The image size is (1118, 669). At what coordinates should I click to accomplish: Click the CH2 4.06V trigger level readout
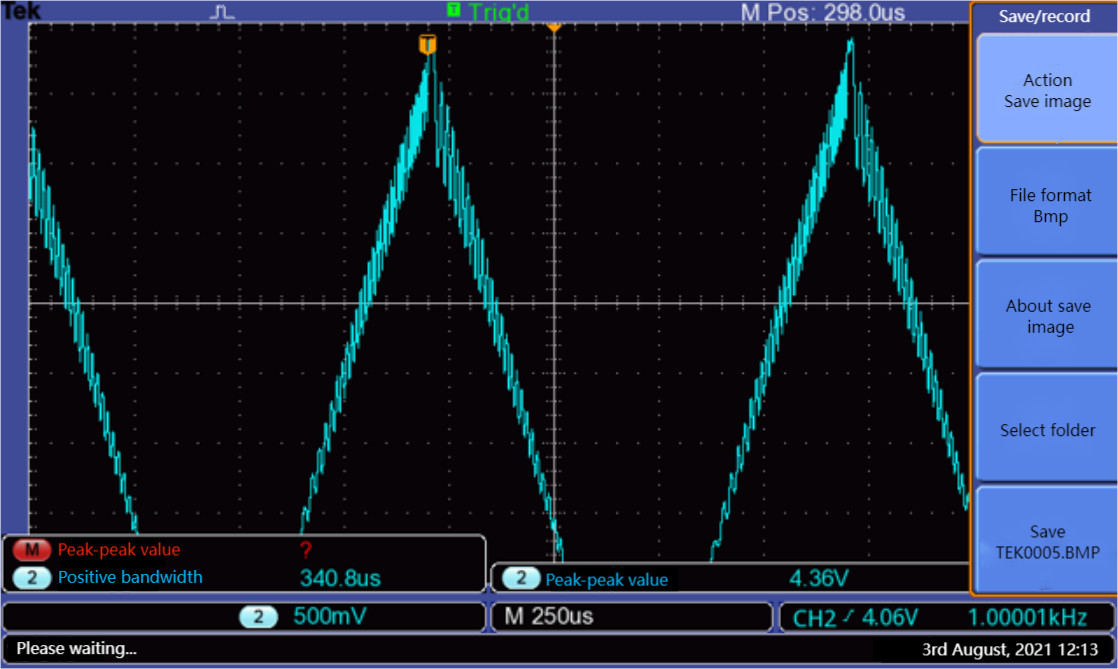click(x=855, y=617)
